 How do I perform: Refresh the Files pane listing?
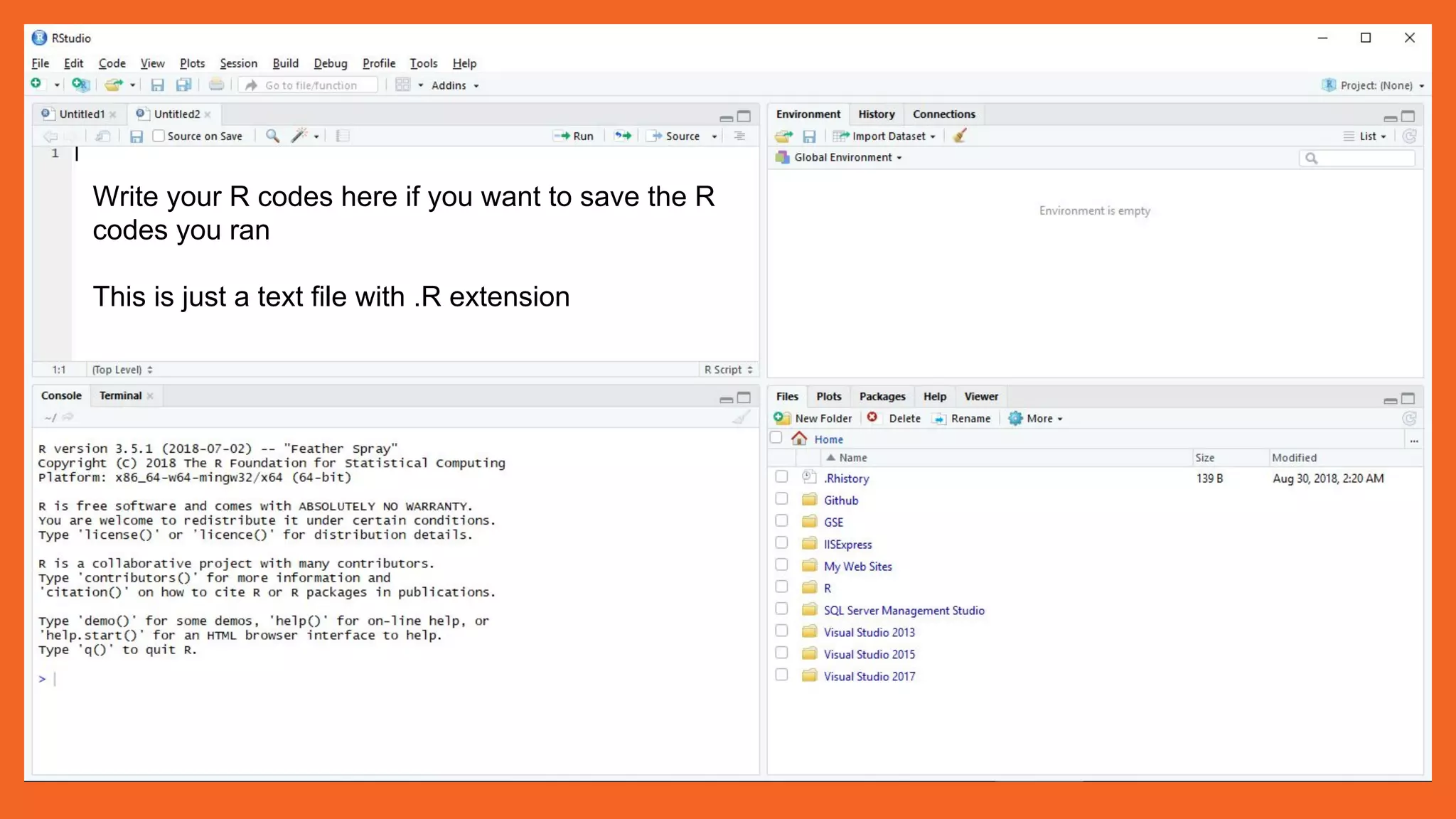(1410, 419)
